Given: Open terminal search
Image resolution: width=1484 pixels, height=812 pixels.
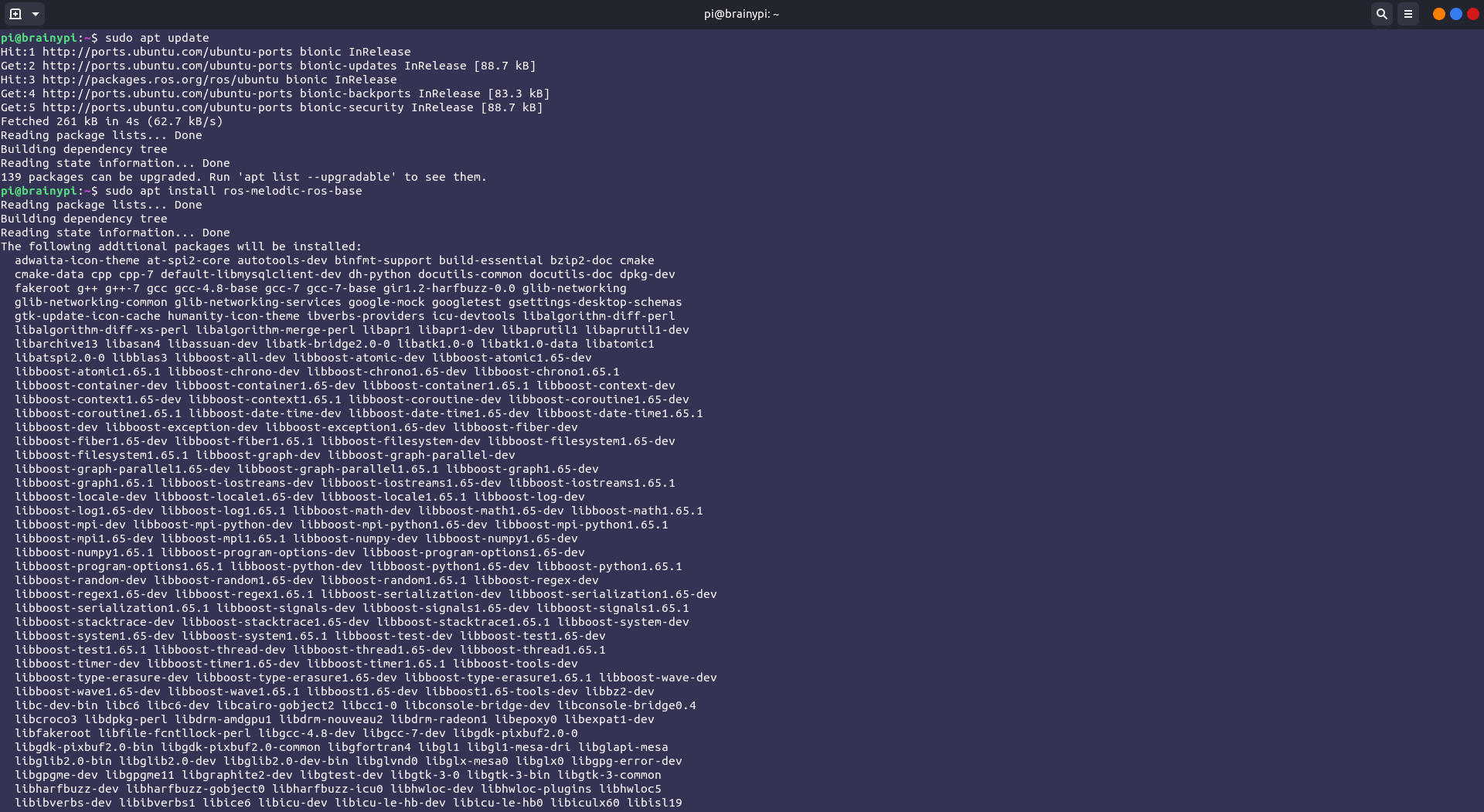Looking at the screenshot, I should [1382, 14].
